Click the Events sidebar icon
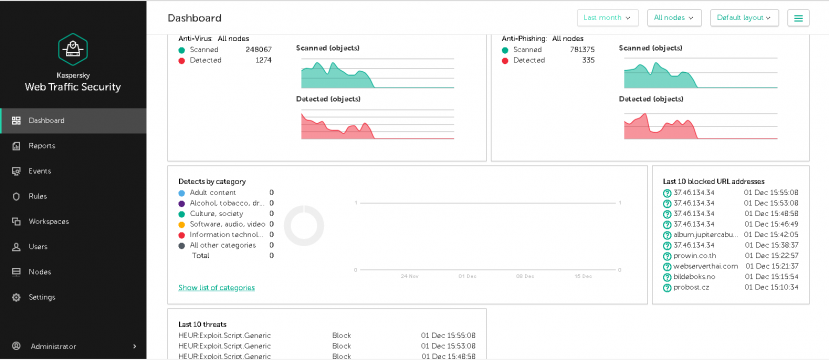Image resolution: width=829 pixels, height=360 pixels. [x=16, y=171]
